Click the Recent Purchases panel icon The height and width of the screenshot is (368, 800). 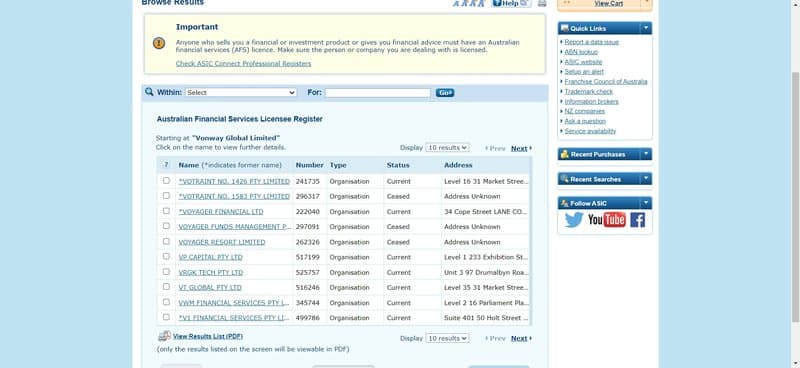pyautogui.click(x=564, y=154)
